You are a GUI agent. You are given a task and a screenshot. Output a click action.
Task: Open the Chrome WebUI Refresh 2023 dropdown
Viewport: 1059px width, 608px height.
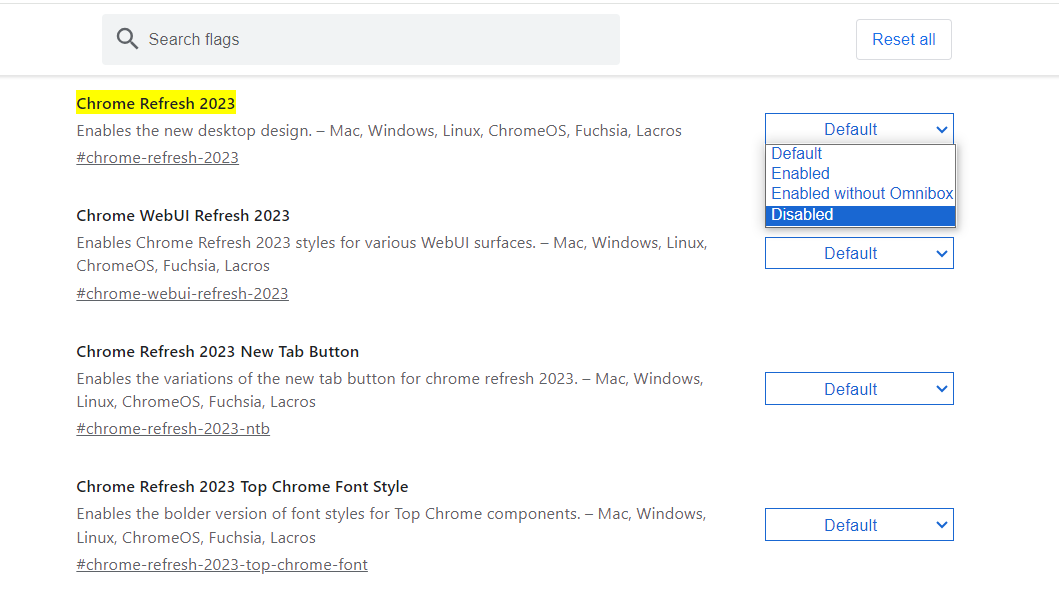click(x=859, y=253)
